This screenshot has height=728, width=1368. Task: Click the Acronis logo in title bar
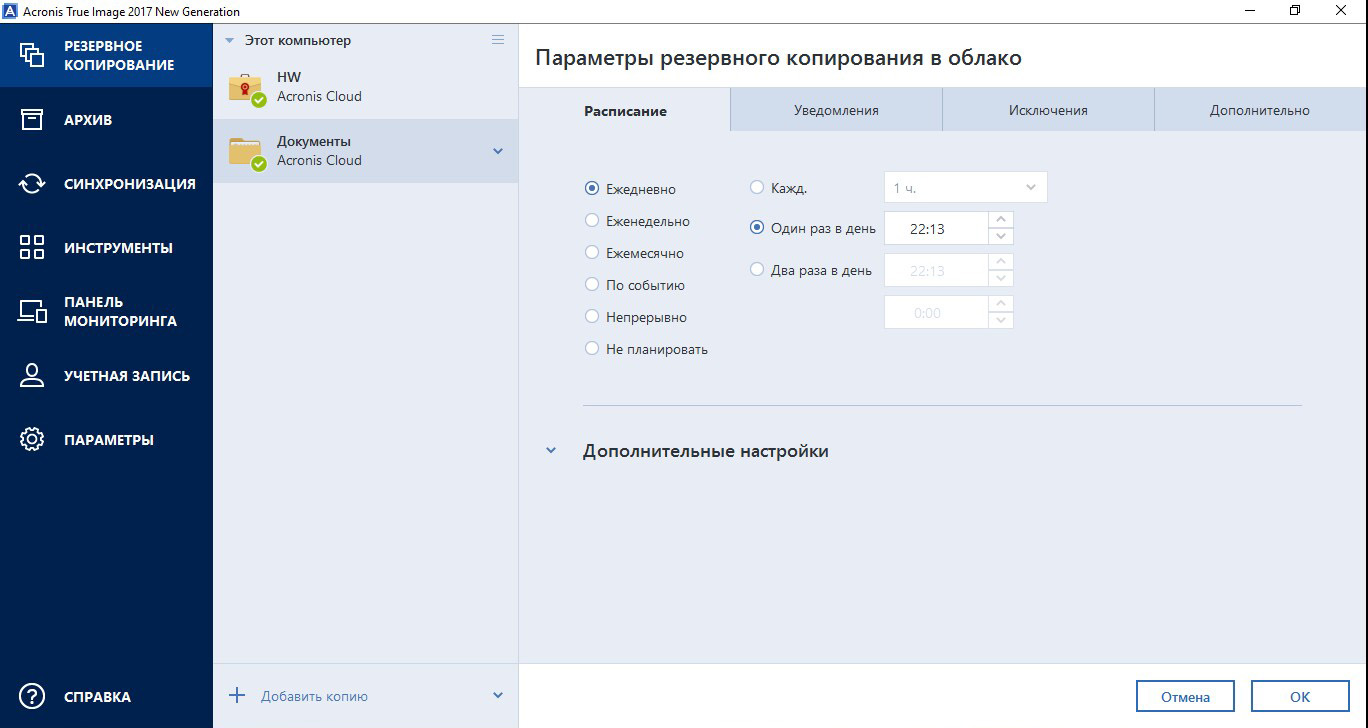(10, 10)
